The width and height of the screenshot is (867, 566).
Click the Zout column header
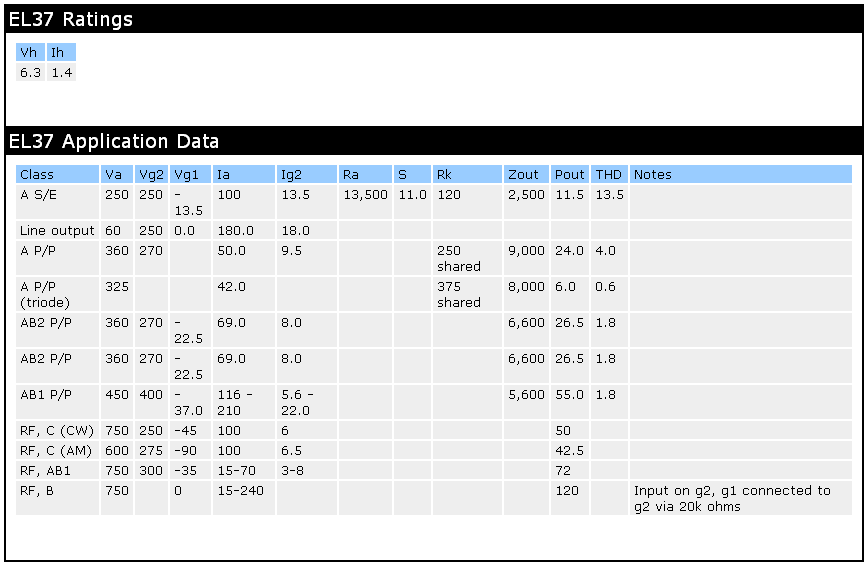[526, 175]
